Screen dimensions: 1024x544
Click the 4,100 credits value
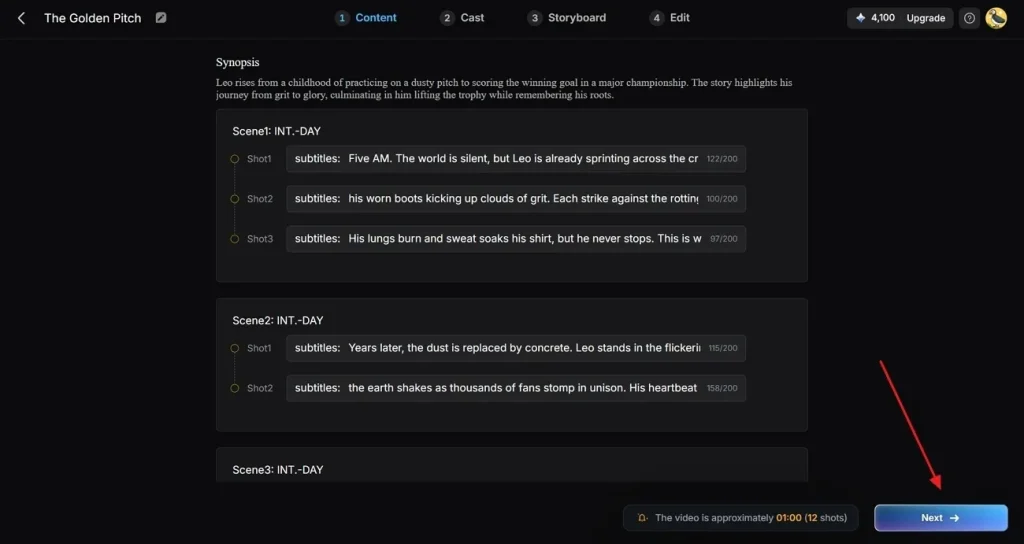(x=883, y=18)
